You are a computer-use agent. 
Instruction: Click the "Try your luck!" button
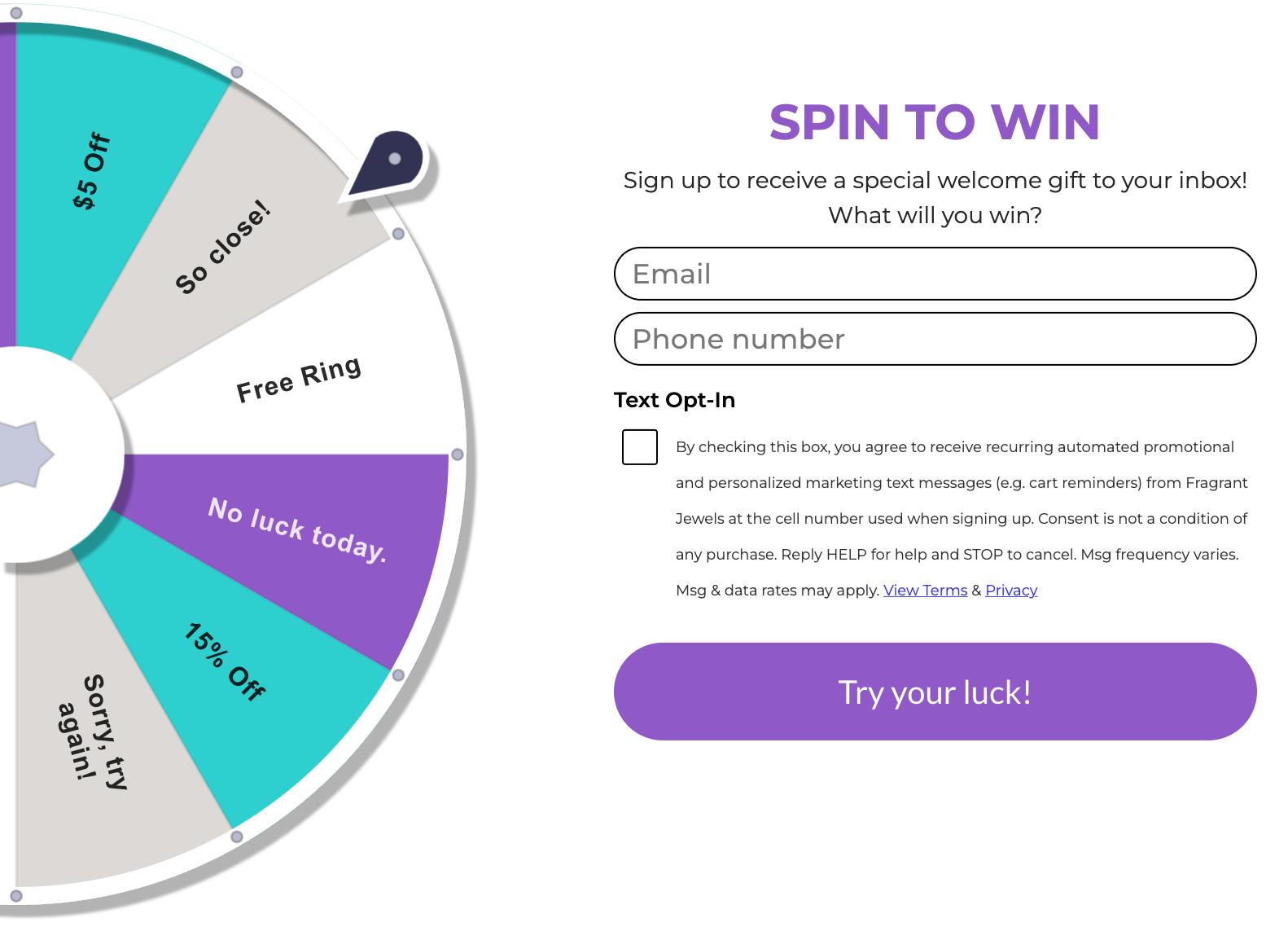935,692
